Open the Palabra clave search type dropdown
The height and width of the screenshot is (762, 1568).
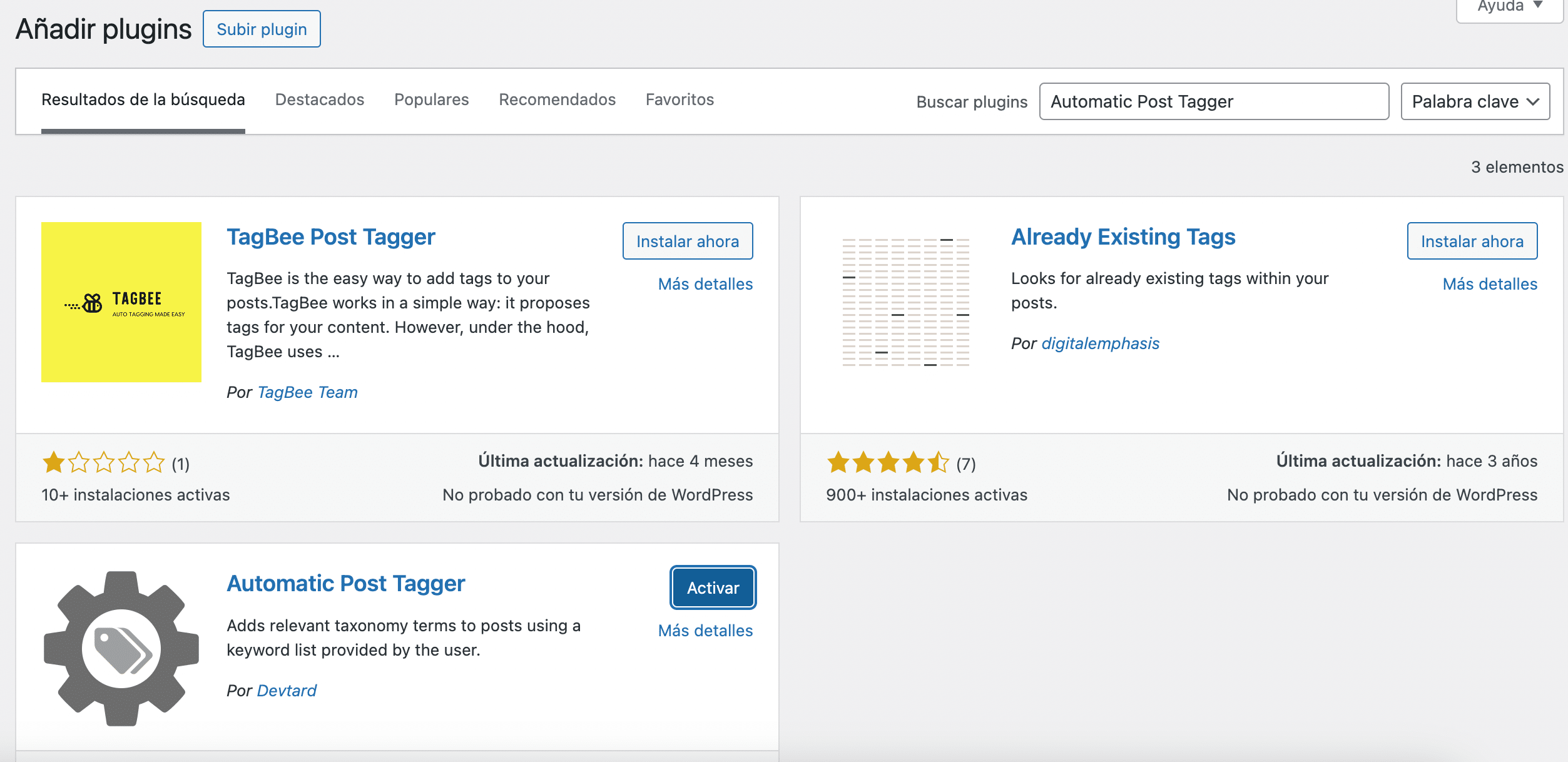click(x=1475, y=101)
